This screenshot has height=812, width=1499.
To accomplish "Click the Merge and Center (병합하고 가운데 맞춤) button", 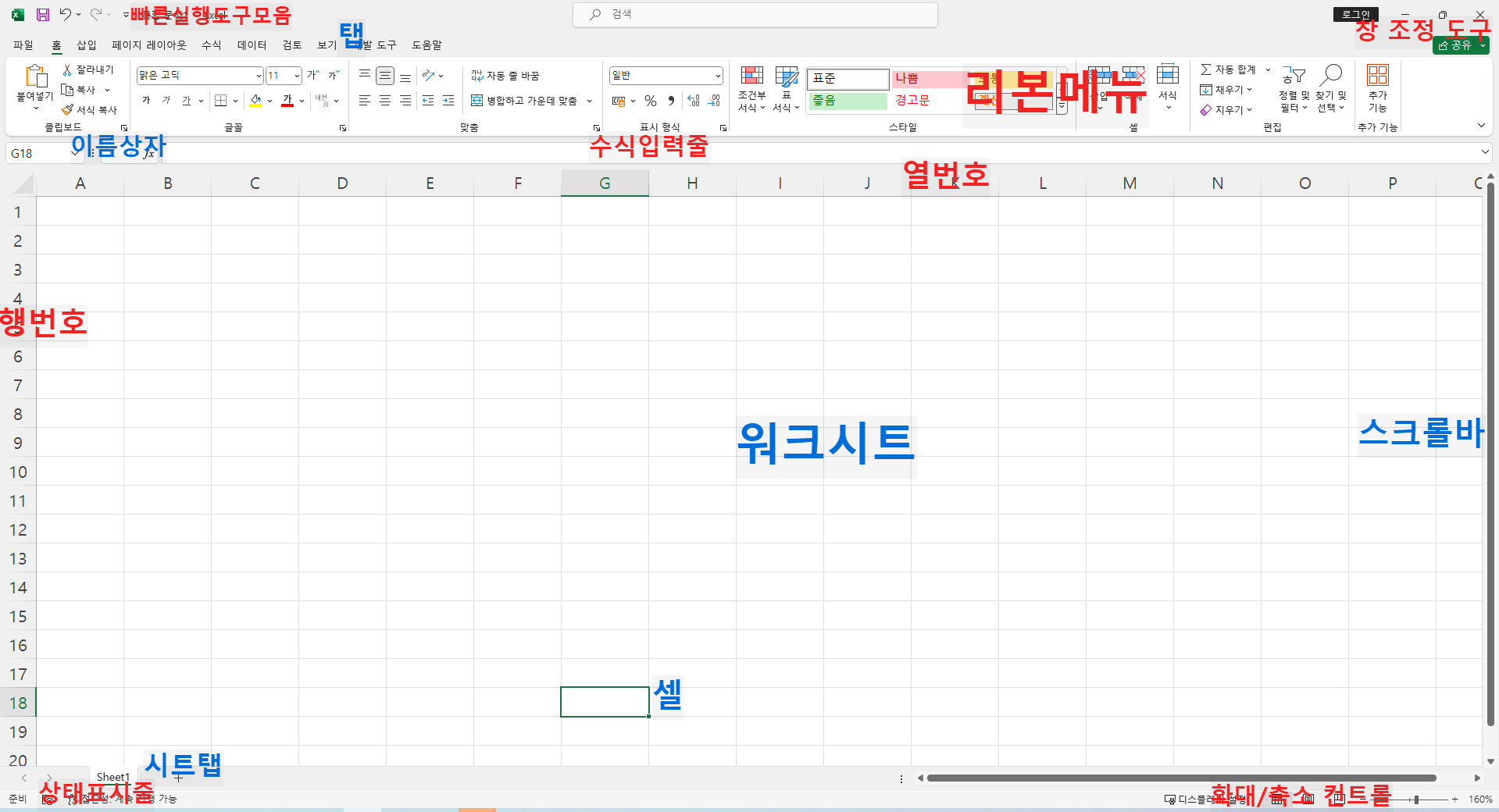I will pos(525,101).
